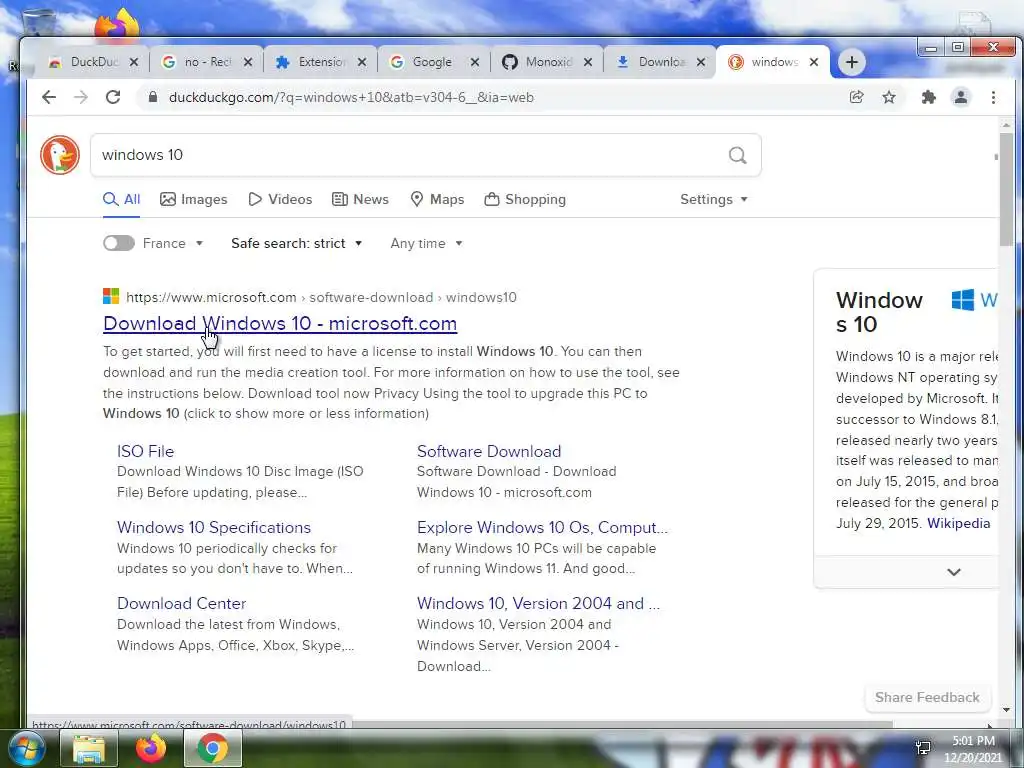Viewport: 1024px width, 768px height.
Task: Select the All search category
Action: pos(121,199)
